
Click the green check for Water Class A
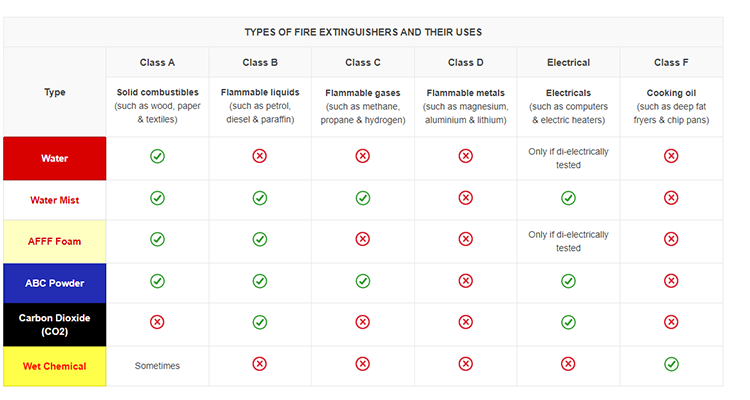pos(157,156)
